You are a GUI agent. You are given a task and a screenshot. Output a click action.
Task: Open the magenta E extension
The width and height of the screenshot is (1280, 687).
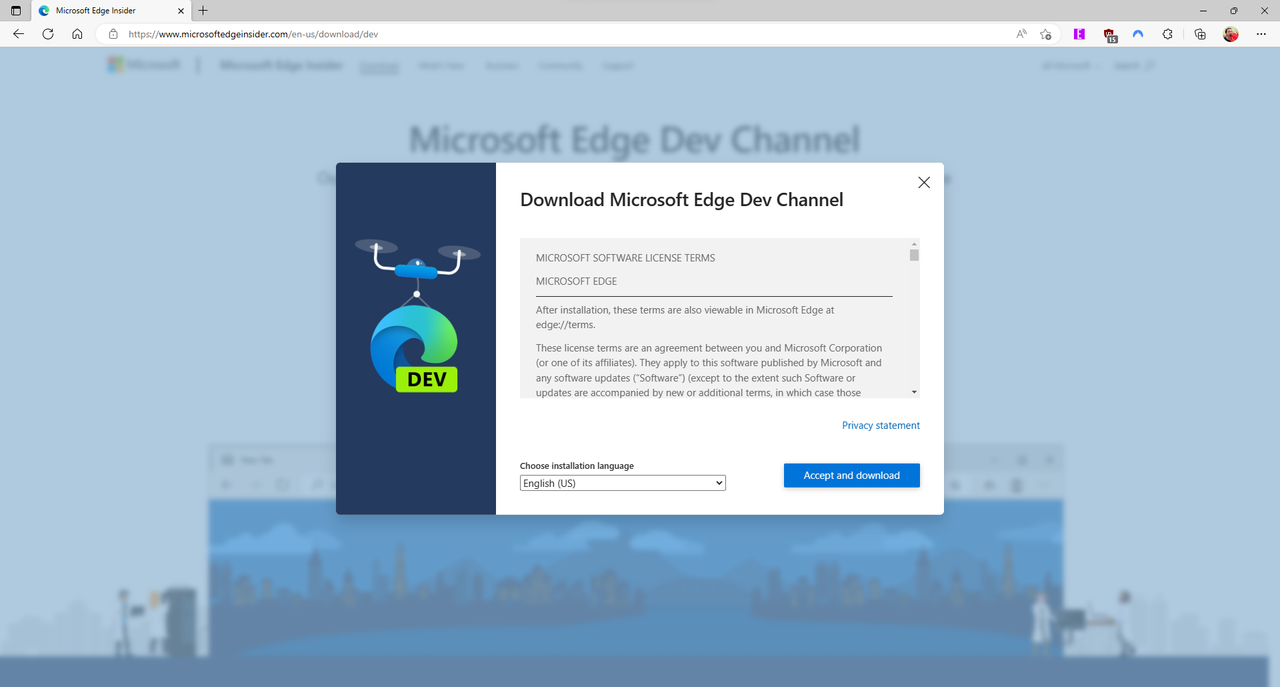point(1079,34)
